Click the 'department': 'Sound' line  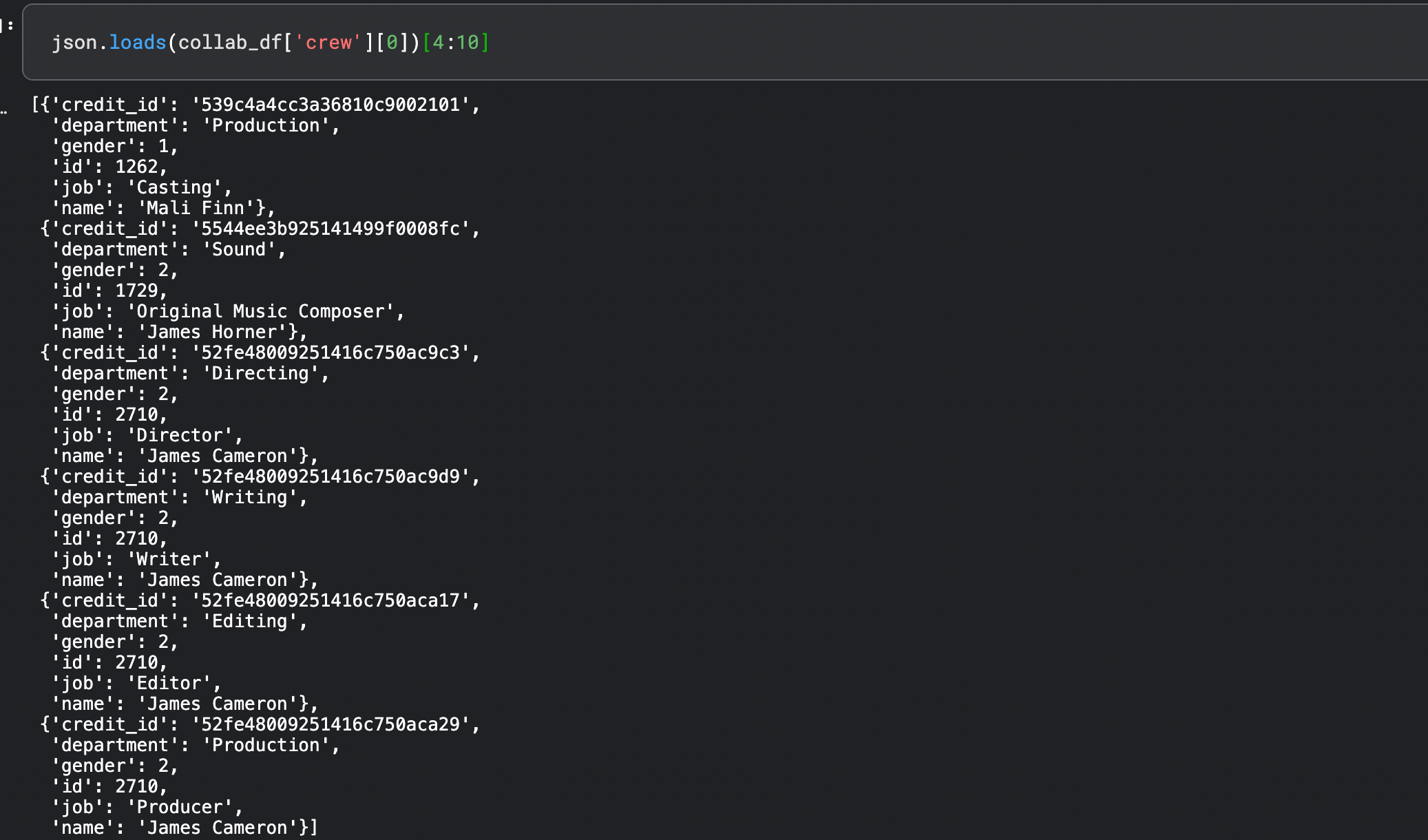point(169,249)
